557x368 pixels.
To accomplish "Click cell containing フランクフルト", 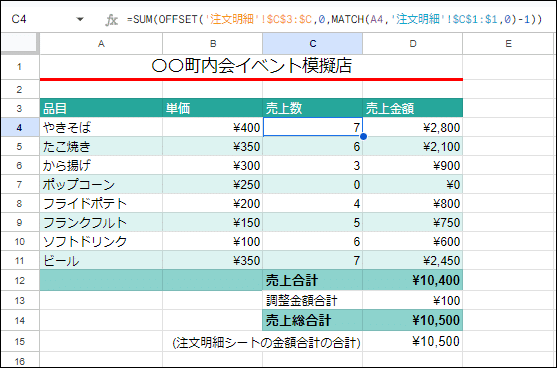I will [x=101, y=222].
